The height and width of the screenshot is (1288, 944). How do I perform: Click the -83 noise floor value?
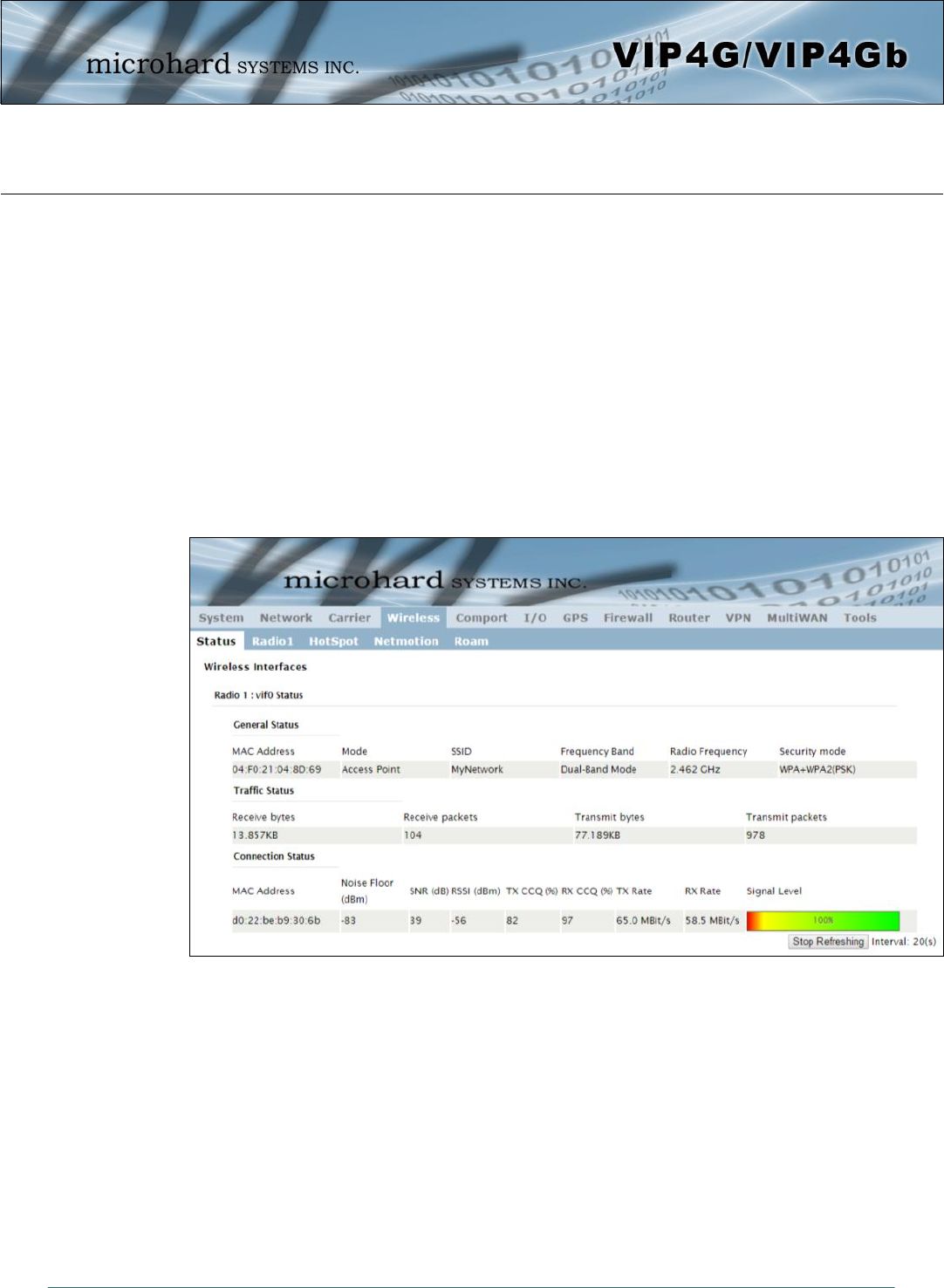(x=348, y=921)
